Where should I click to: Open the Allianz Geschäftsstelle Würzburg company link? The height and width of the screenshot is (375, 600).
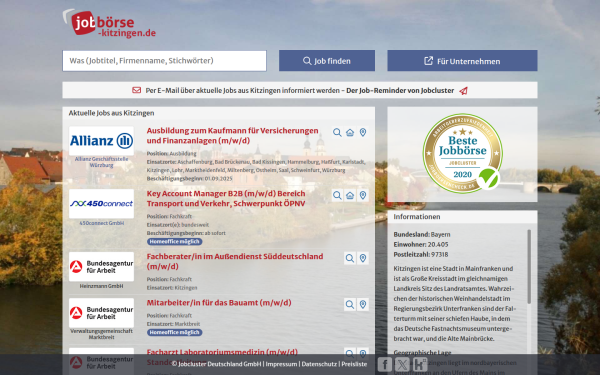pos(101,162)
